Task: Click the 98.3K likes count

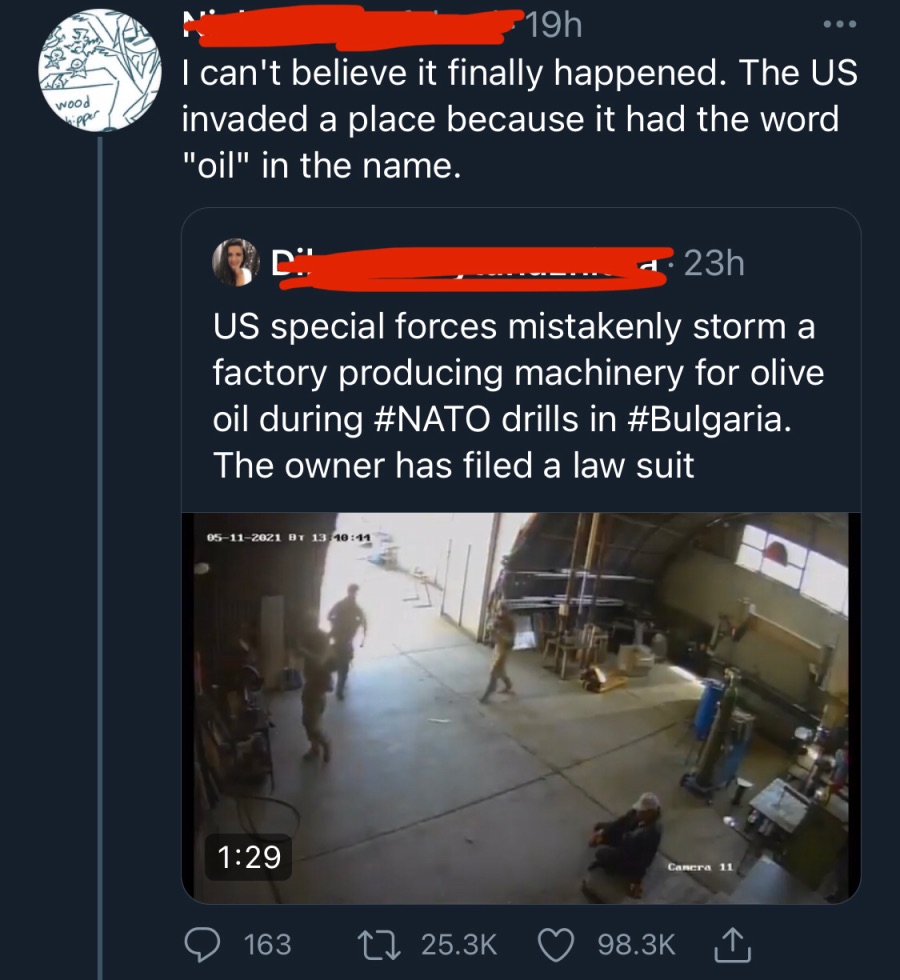Action: point(634,943)
